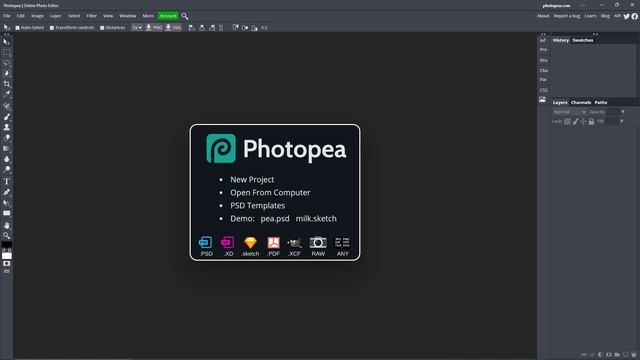
Task: Open the image panel icon below CSS
Action: pos(542,100)
